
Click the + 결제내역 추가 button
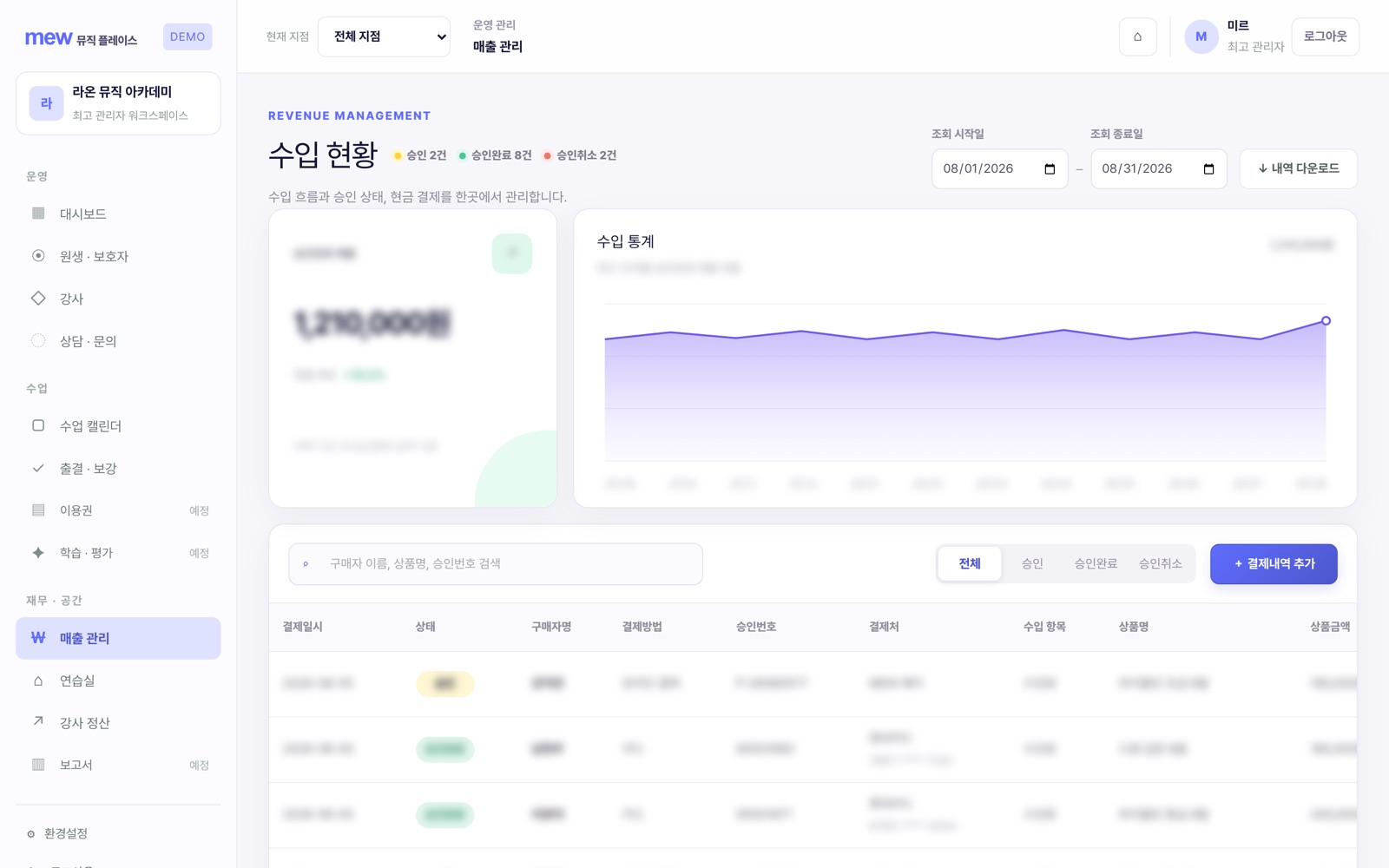coord(1274,564)
